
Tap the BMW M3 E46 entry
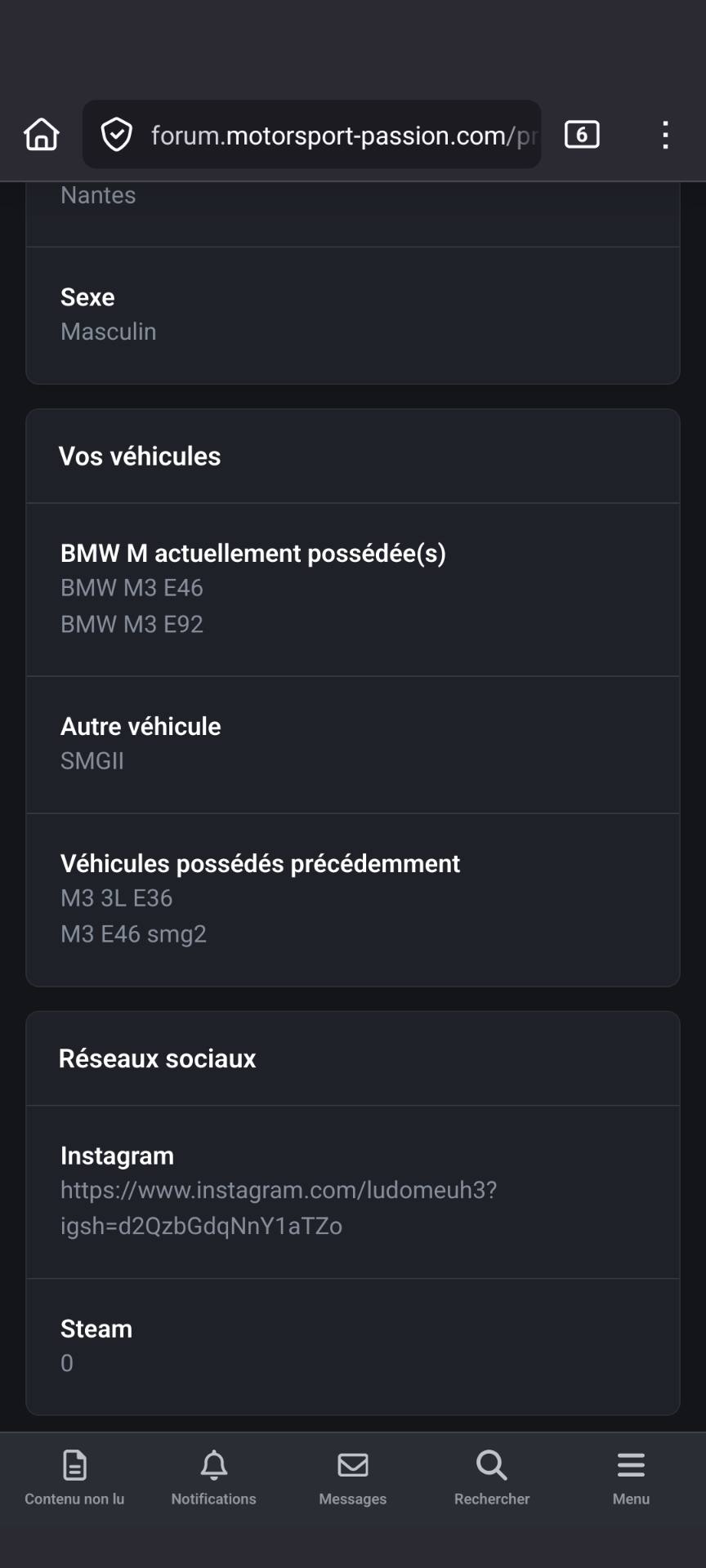click(132, 588)
